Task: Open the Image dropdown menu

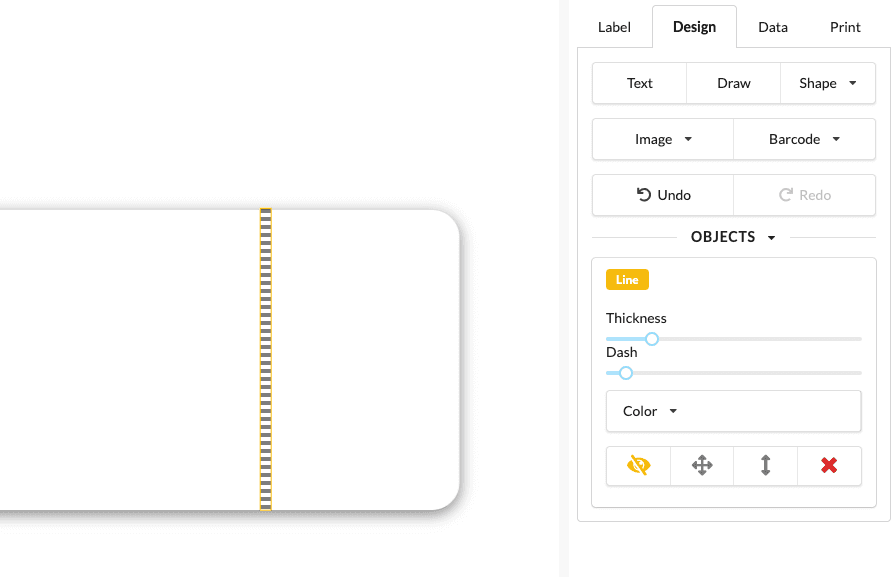Action: [663, 139]
